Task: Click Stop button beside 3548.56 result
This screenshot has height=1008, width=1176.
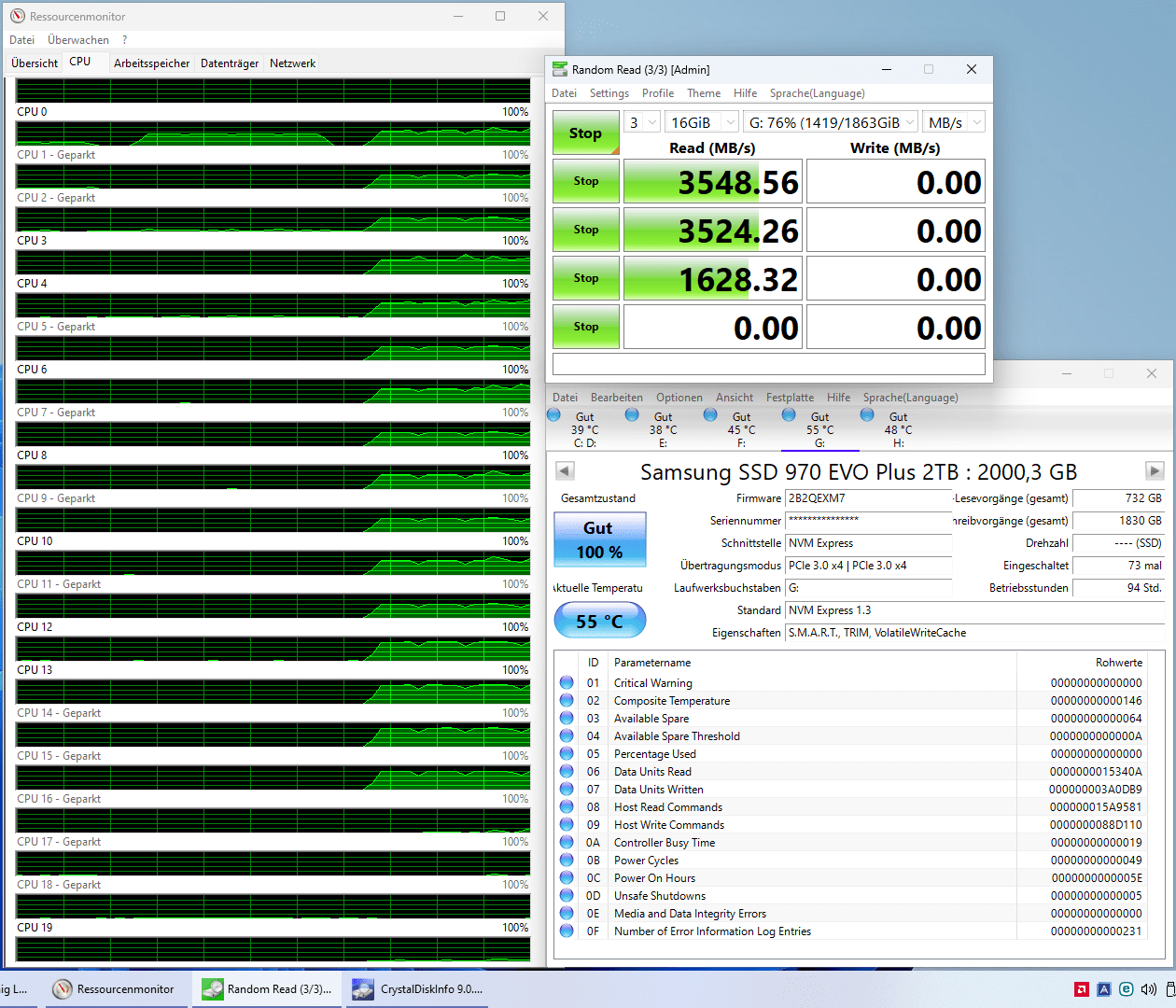Action: 586,181
